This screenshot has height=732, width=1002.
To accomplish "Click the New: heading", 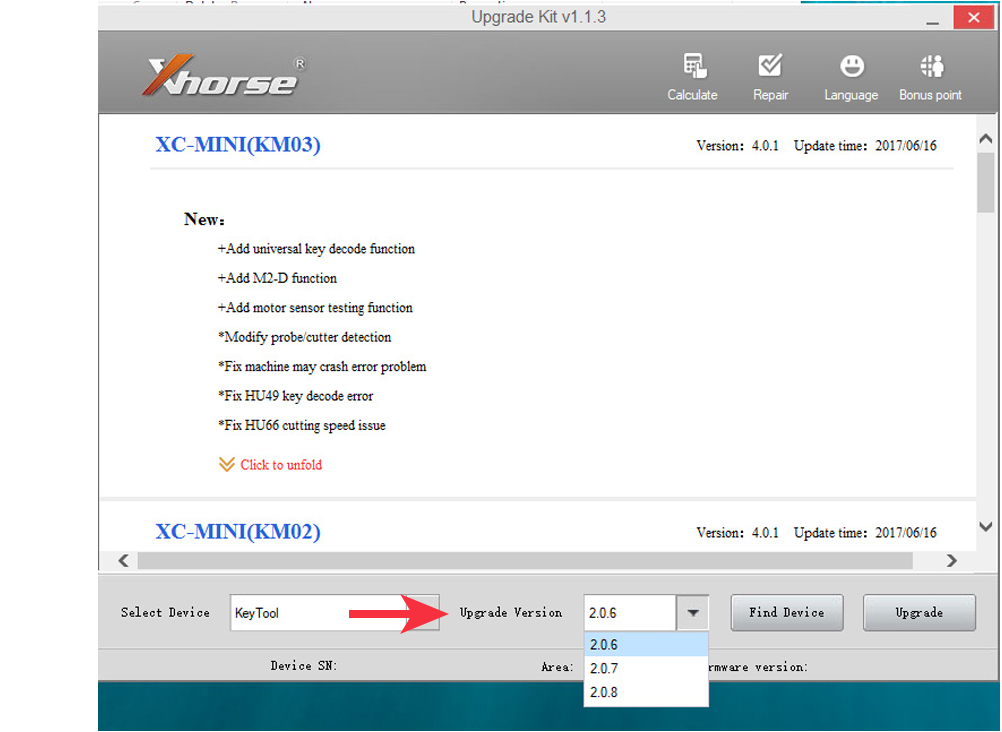I will (x=204, y=219).
